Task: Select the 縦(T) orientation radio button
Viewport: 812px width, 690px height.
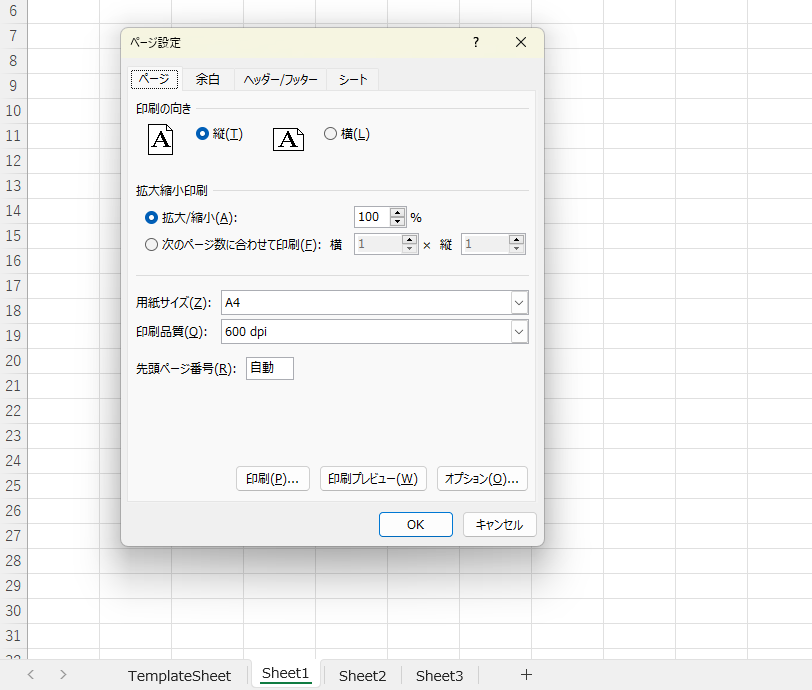Action: click(202, 133)
